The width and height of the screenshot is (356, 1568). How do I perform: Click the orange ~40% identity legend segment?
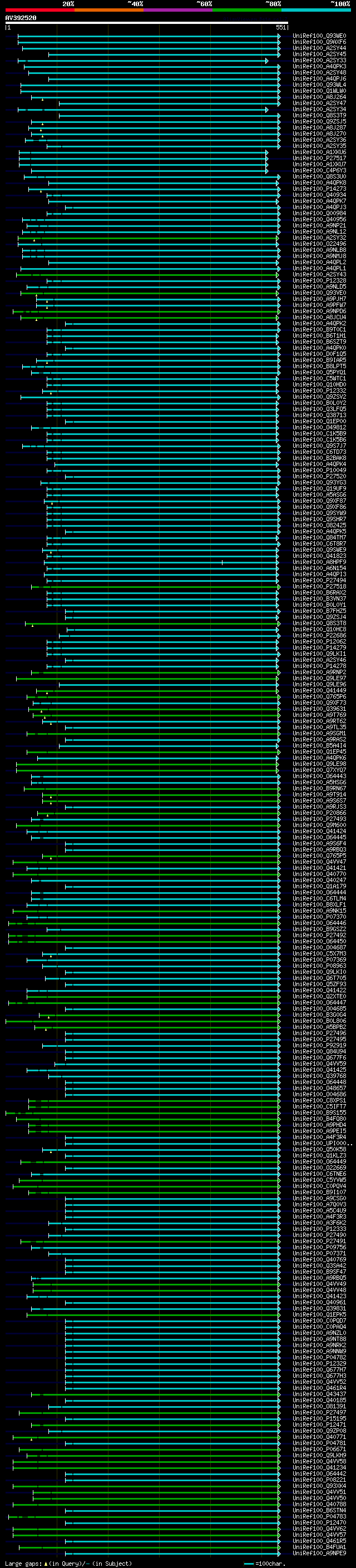tap(109, 10)
